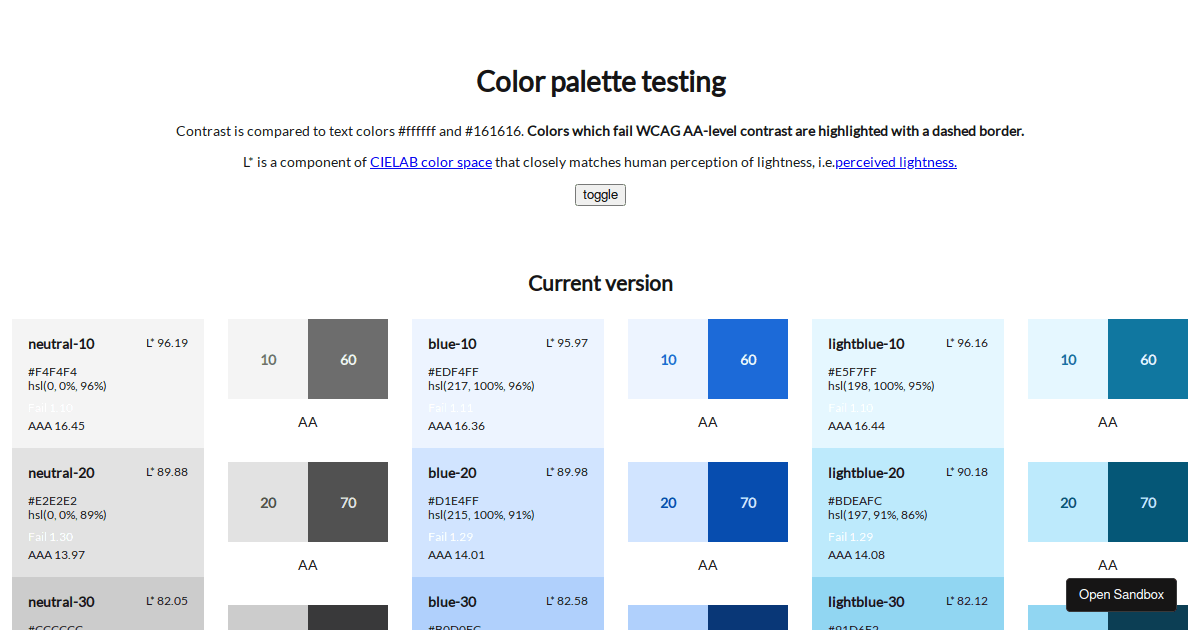Select the lightblue-20 color card

[907, 512]
